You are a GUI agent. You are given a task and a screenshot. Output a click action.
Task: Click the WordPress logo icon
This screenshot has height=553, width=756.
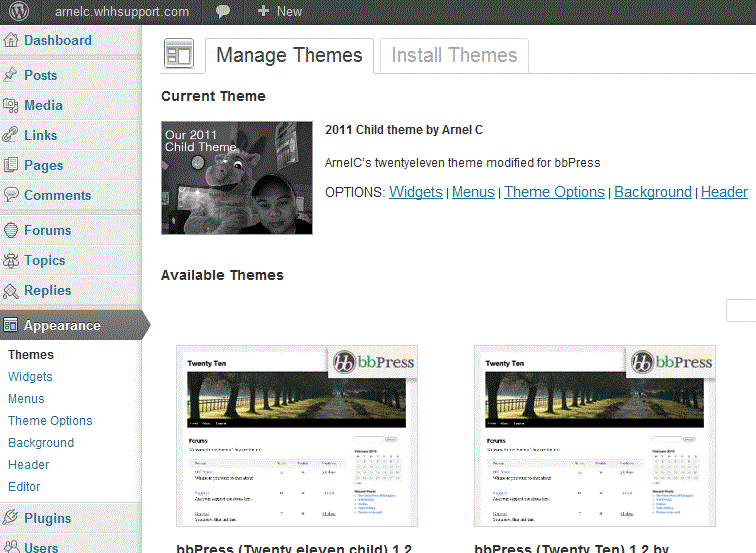(x=21, y=12)
